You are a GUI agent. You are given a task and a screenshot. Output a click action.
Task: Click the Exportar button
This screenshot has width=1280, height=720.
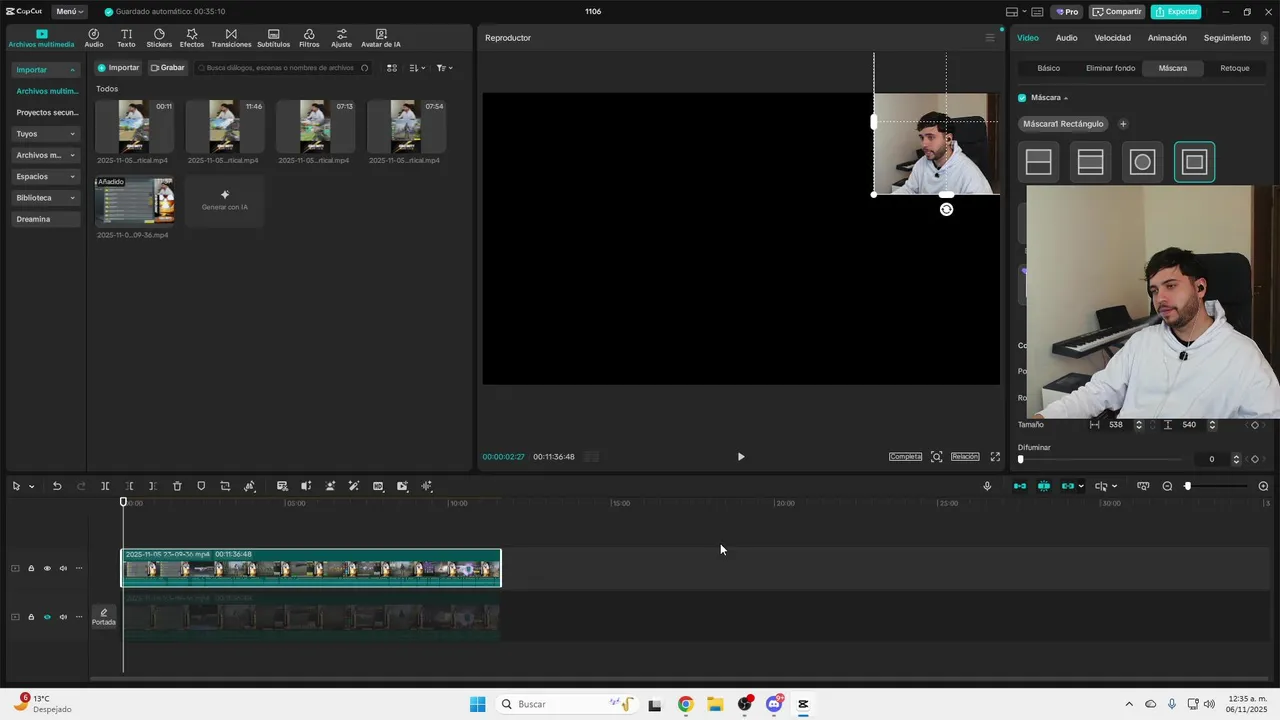pyautogui.click(x=1176, y=12)
